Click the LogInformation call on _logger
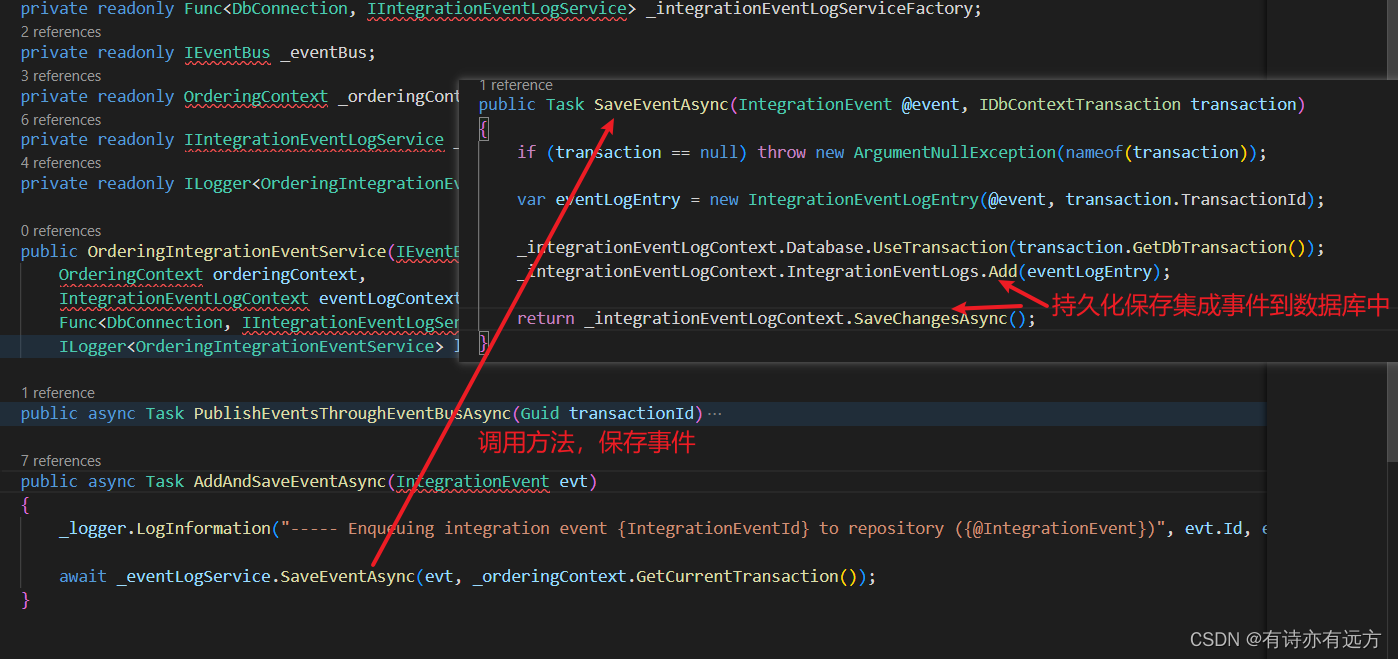The height and width of the screenshot is (659, 1398). point(203,528)
